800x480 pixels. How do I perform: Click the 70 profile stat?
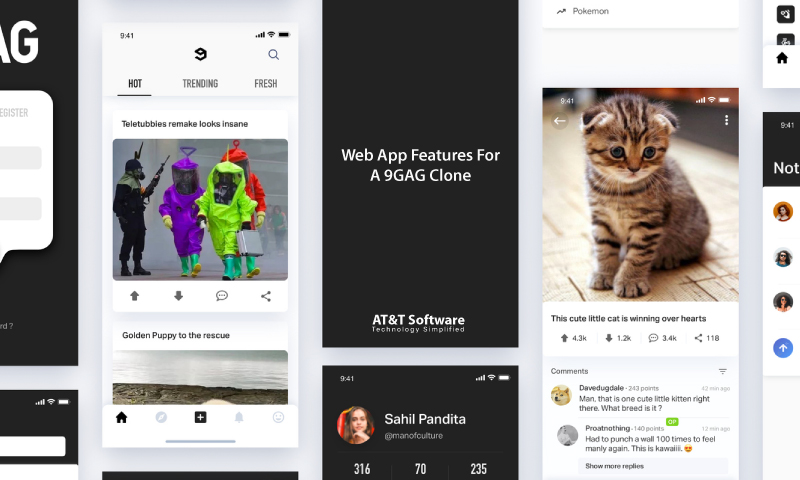(420, 469)
